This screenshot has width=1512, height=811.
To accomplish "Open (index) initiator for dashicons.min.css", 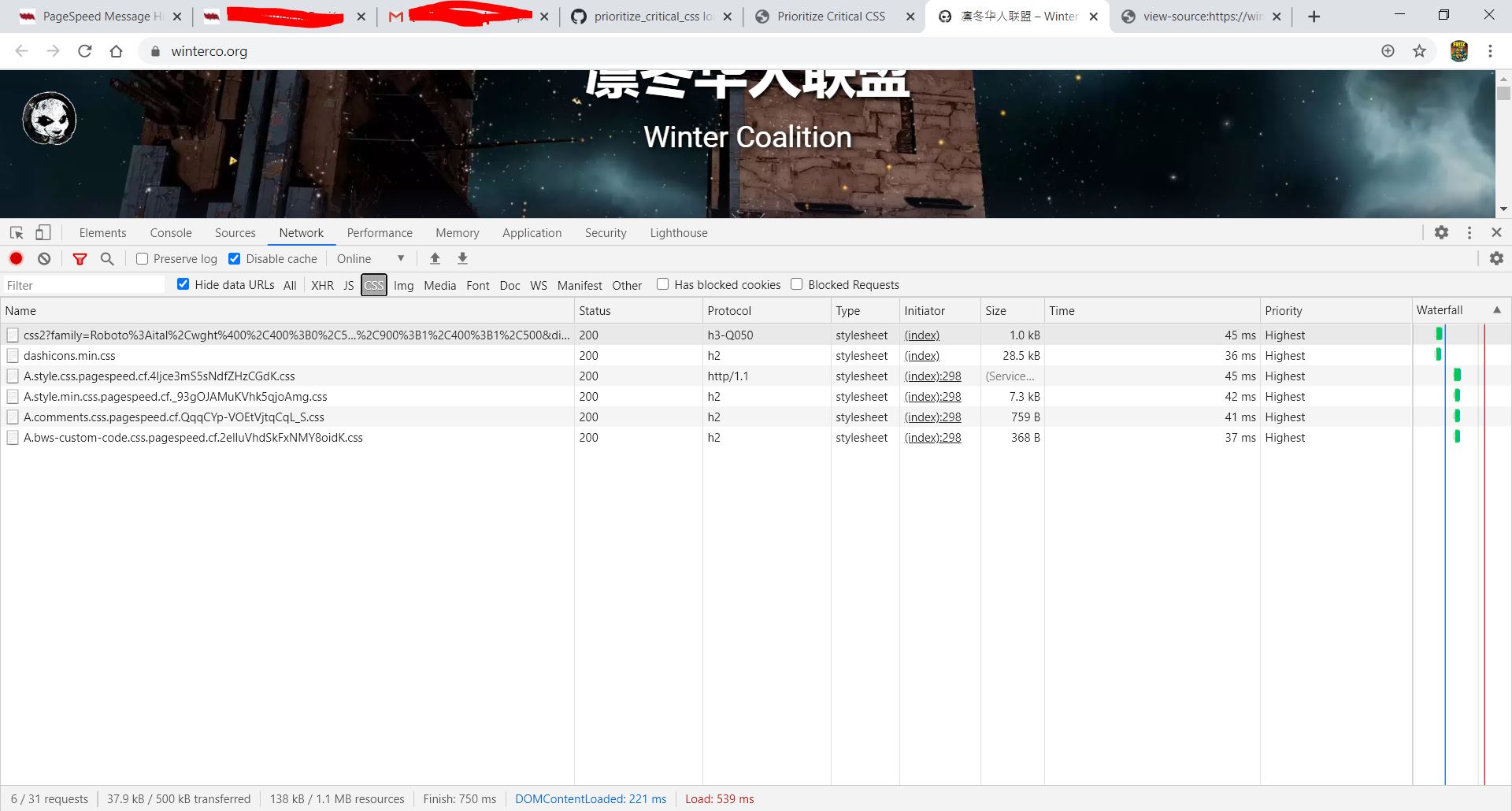I will coord(921,356).
